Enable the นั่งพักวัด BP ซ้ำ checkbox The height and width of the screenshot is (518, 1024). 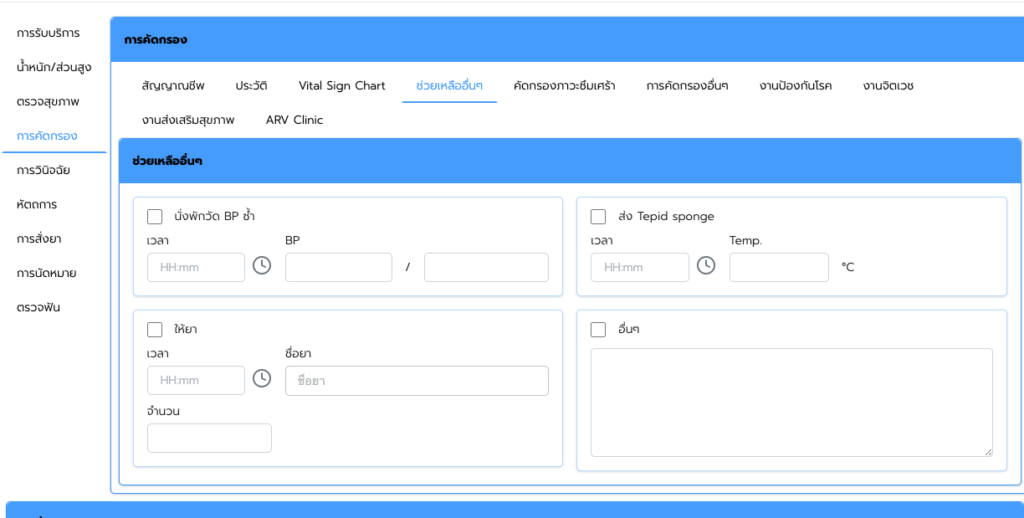pyautogui.click(x=155, y=216)
